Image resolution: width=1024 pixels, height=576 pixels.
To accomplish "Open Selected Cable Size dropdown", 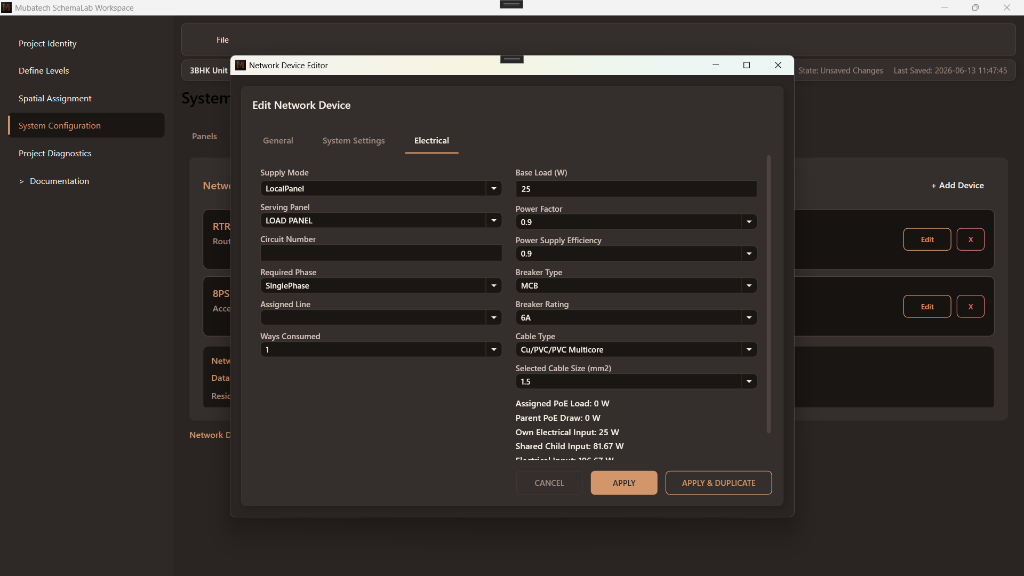I will click(x=636, y=381).
